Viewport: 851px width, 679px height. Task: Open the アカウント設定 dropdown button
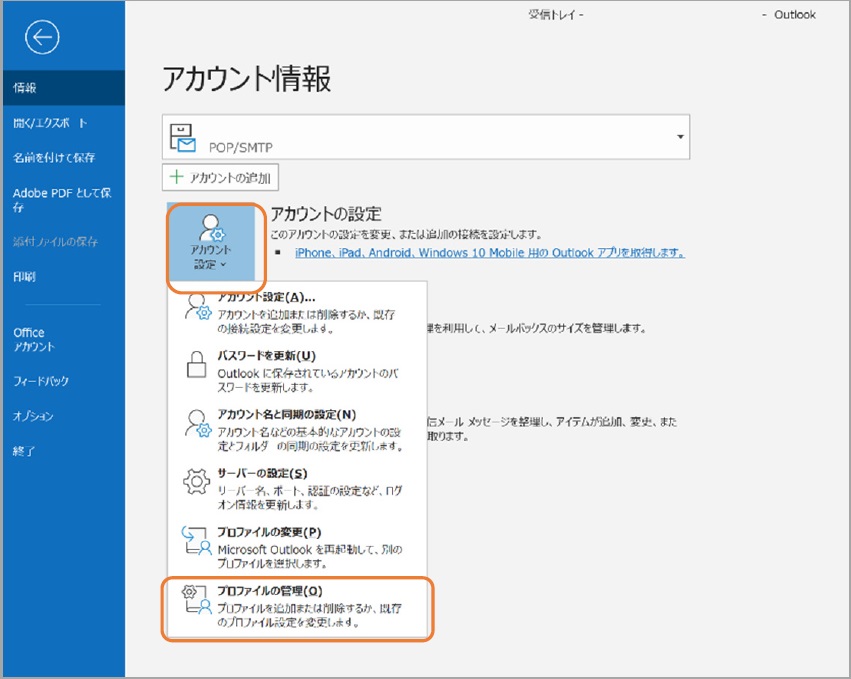[211, 242]
